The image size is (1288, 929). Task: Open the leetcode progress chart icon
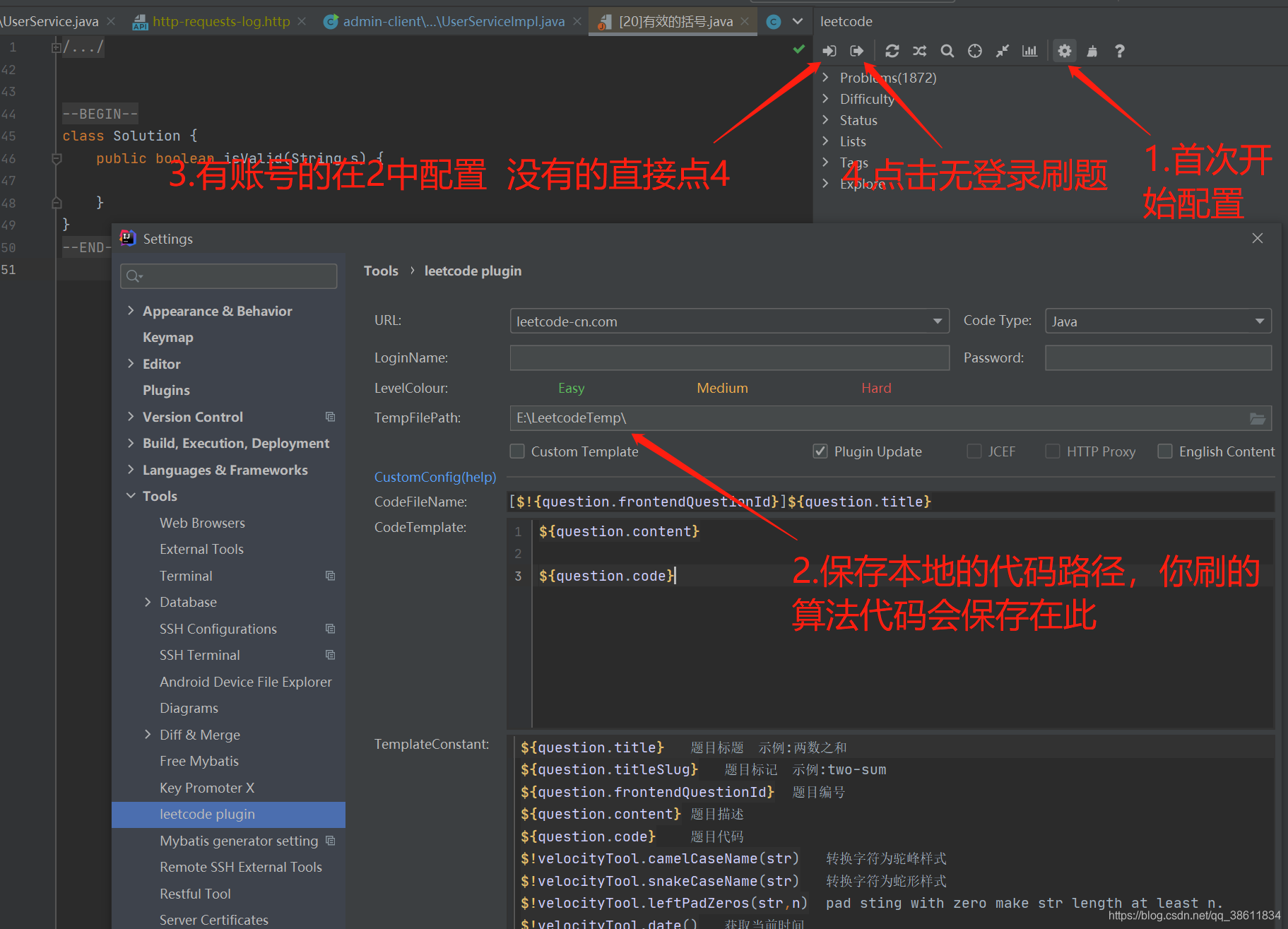pyautogui.click(x=1030, y=51)
